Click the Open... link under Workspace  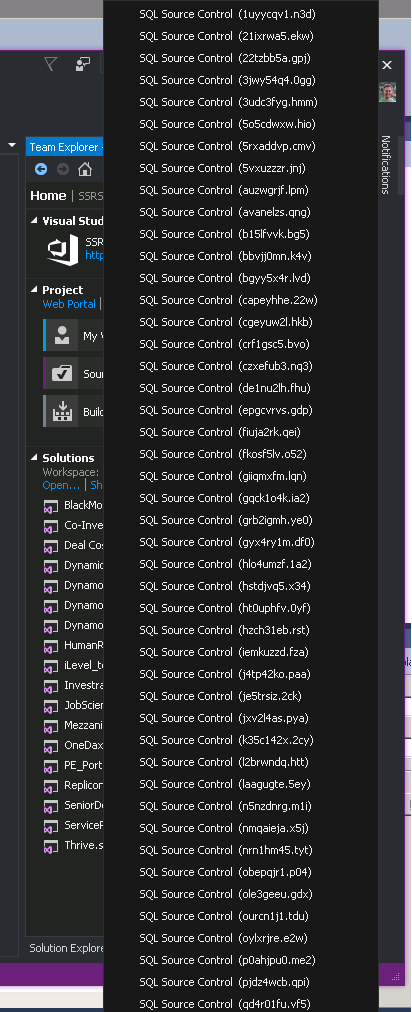click(x=61, y=485)
